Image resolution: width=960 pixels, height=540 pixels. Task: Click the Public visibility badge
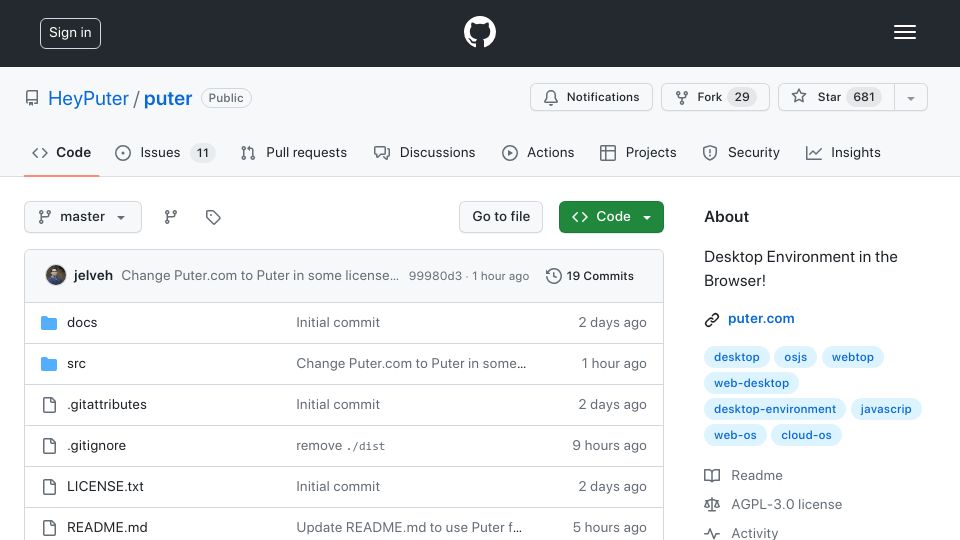tap(226, 98)
